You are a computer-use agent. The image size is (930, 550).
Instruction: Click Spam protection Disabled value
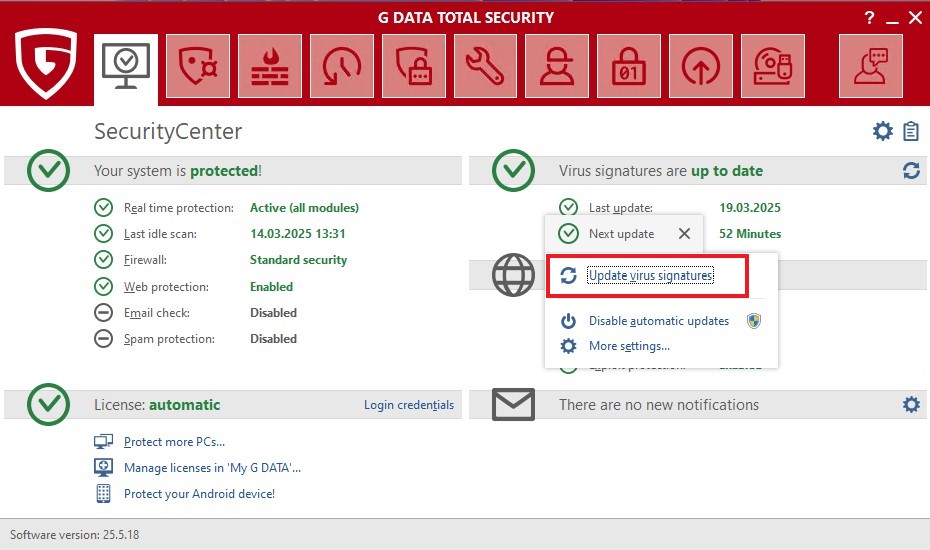tap(273, 339)
